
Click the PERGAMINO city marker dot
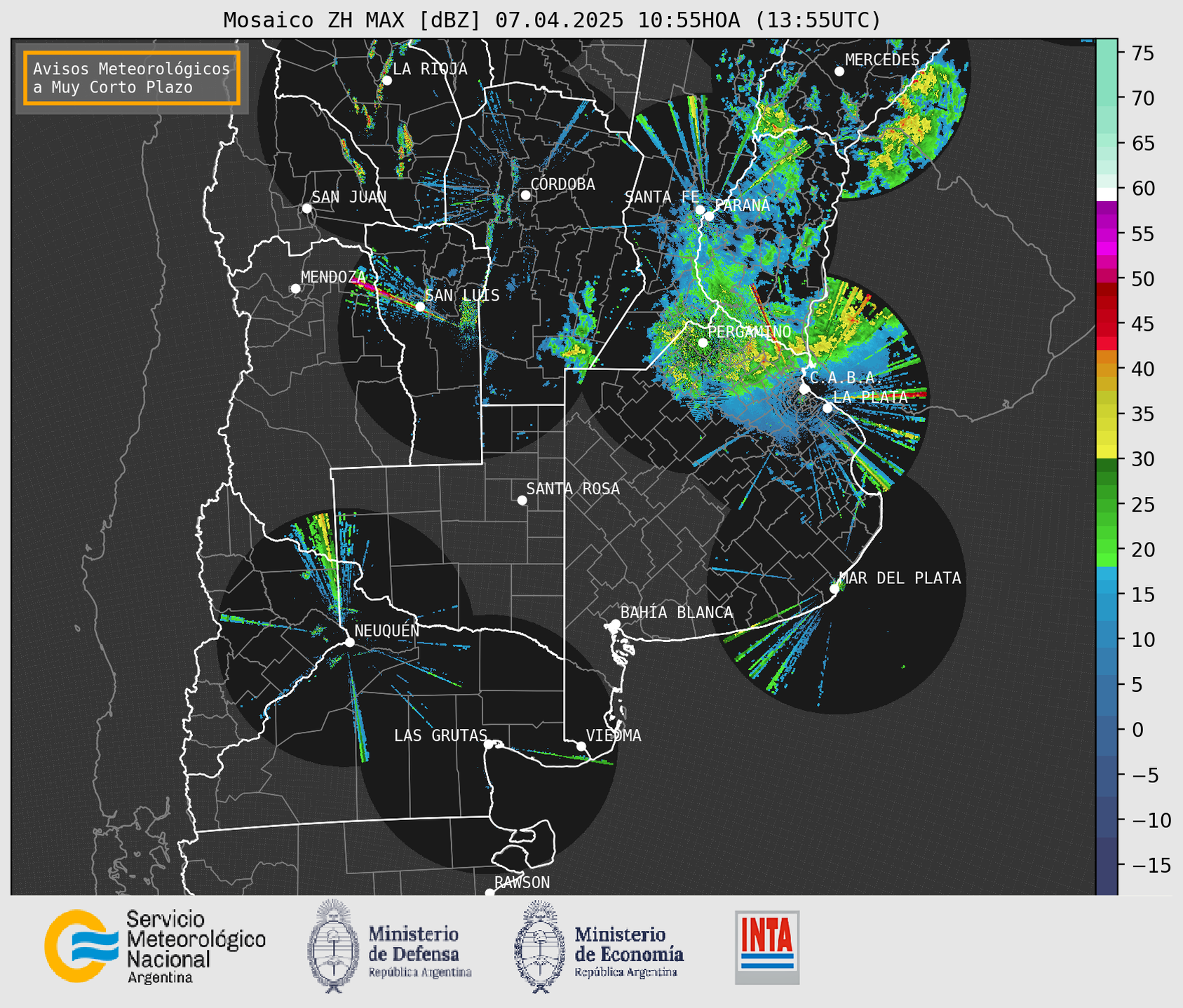(703, 343)
